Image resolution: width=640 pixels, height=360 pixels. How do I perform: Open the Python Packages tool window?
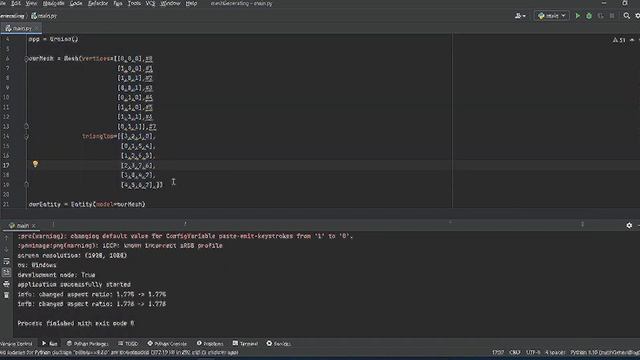pyautogui.click(x=87, y=344)
